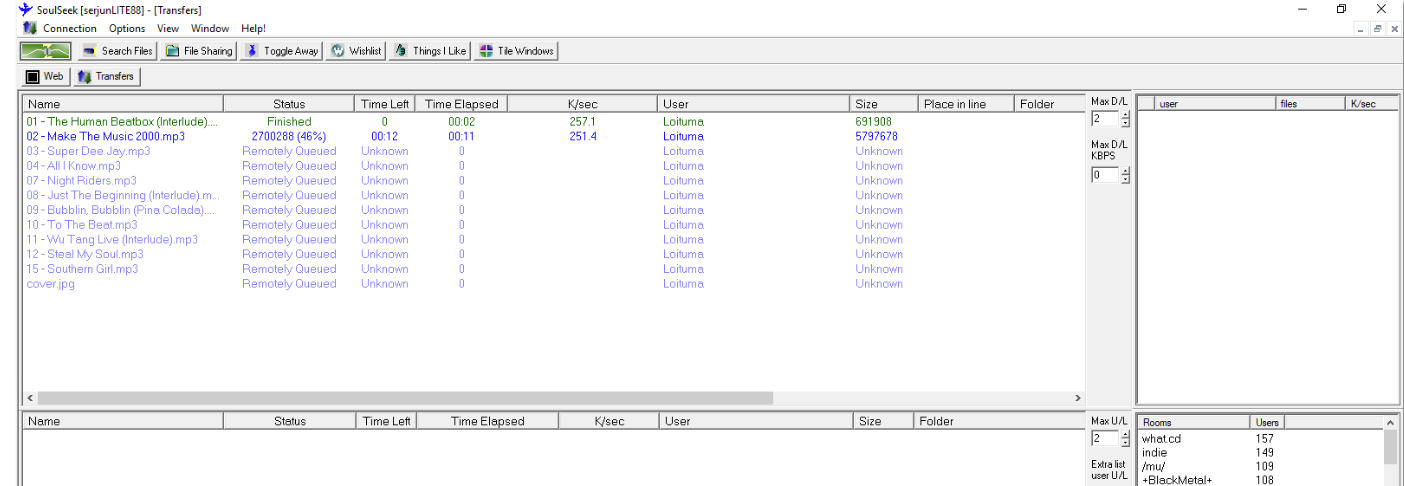This screenshot has width=1404, height=486.
Task: Open the Wishlist
Action: tap(356, 51)
